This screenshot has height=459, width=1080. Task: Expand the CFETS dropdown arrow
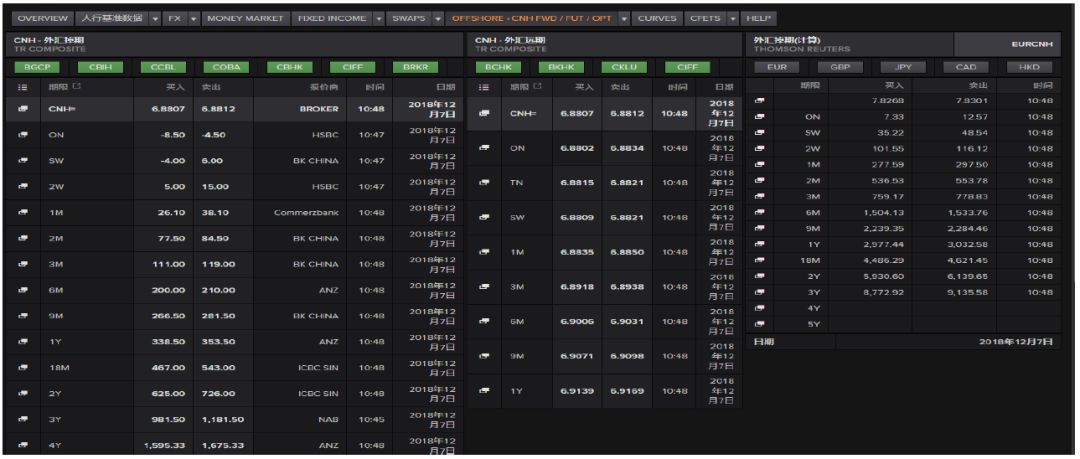point(733,19)
